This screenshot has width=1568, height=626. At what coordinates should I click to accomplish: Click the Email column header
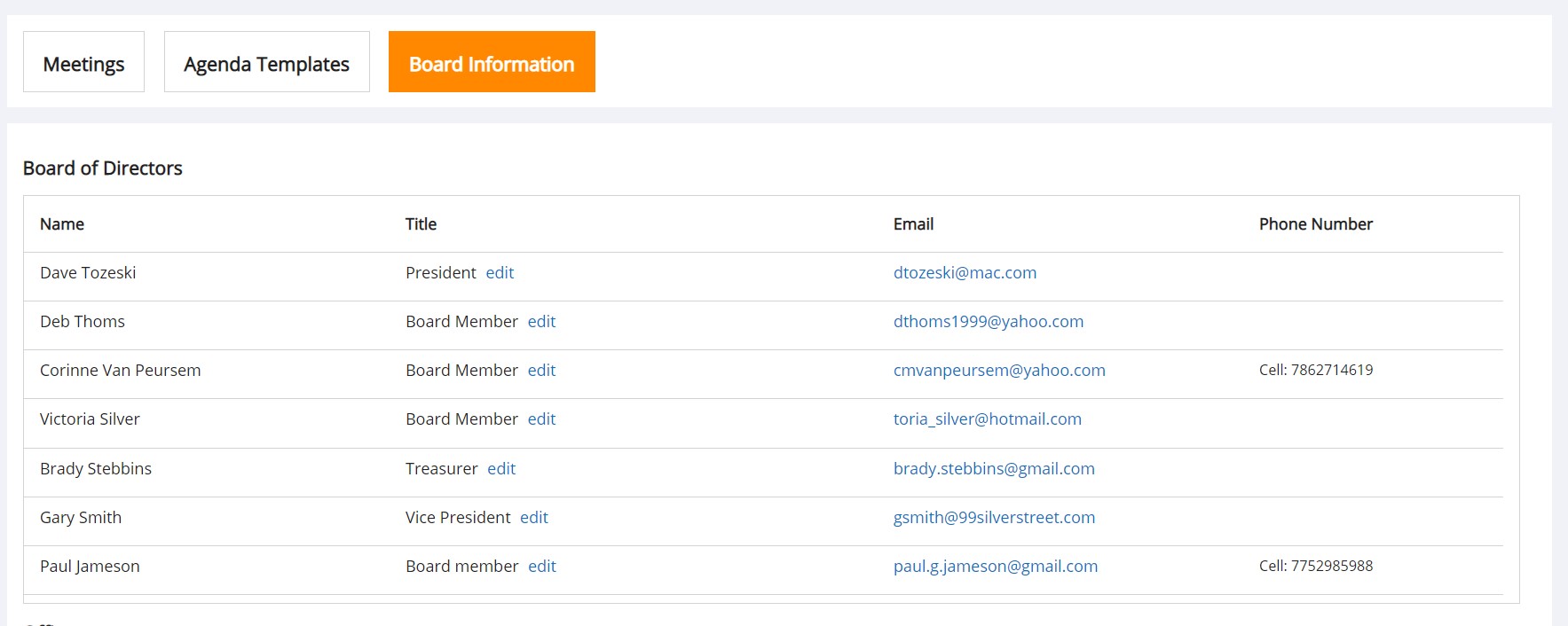click(913, 224)
